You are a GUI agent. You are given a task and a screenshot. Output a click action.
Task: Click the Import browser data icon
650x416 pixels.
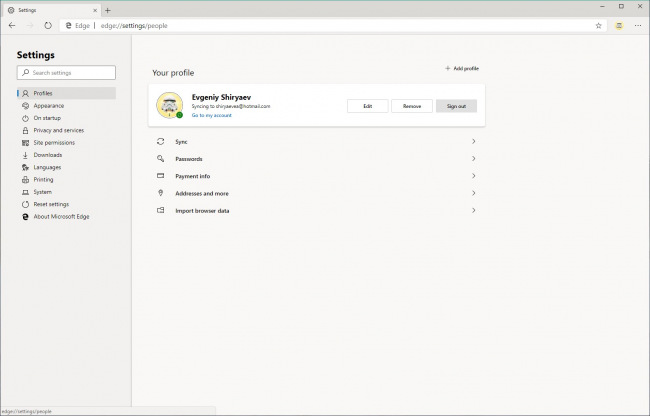click(160, 210)
